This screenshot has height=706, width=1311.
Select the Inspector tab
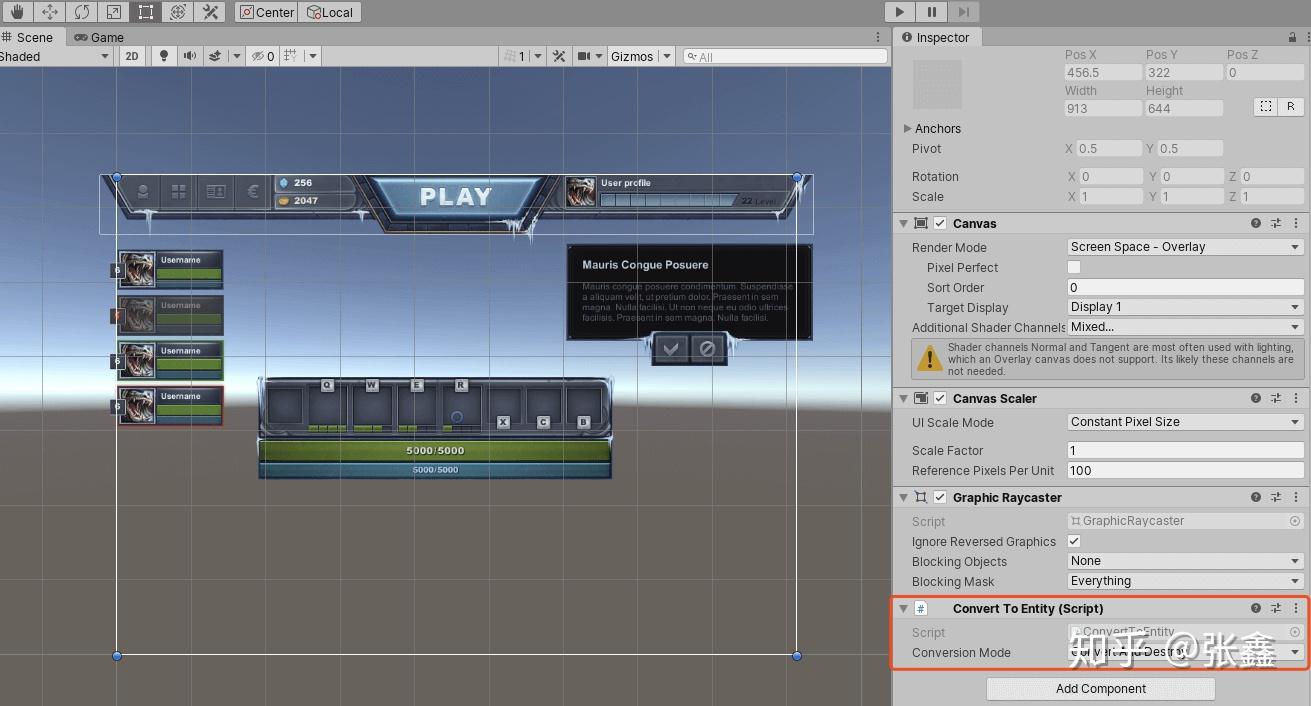tap(936, 37)
